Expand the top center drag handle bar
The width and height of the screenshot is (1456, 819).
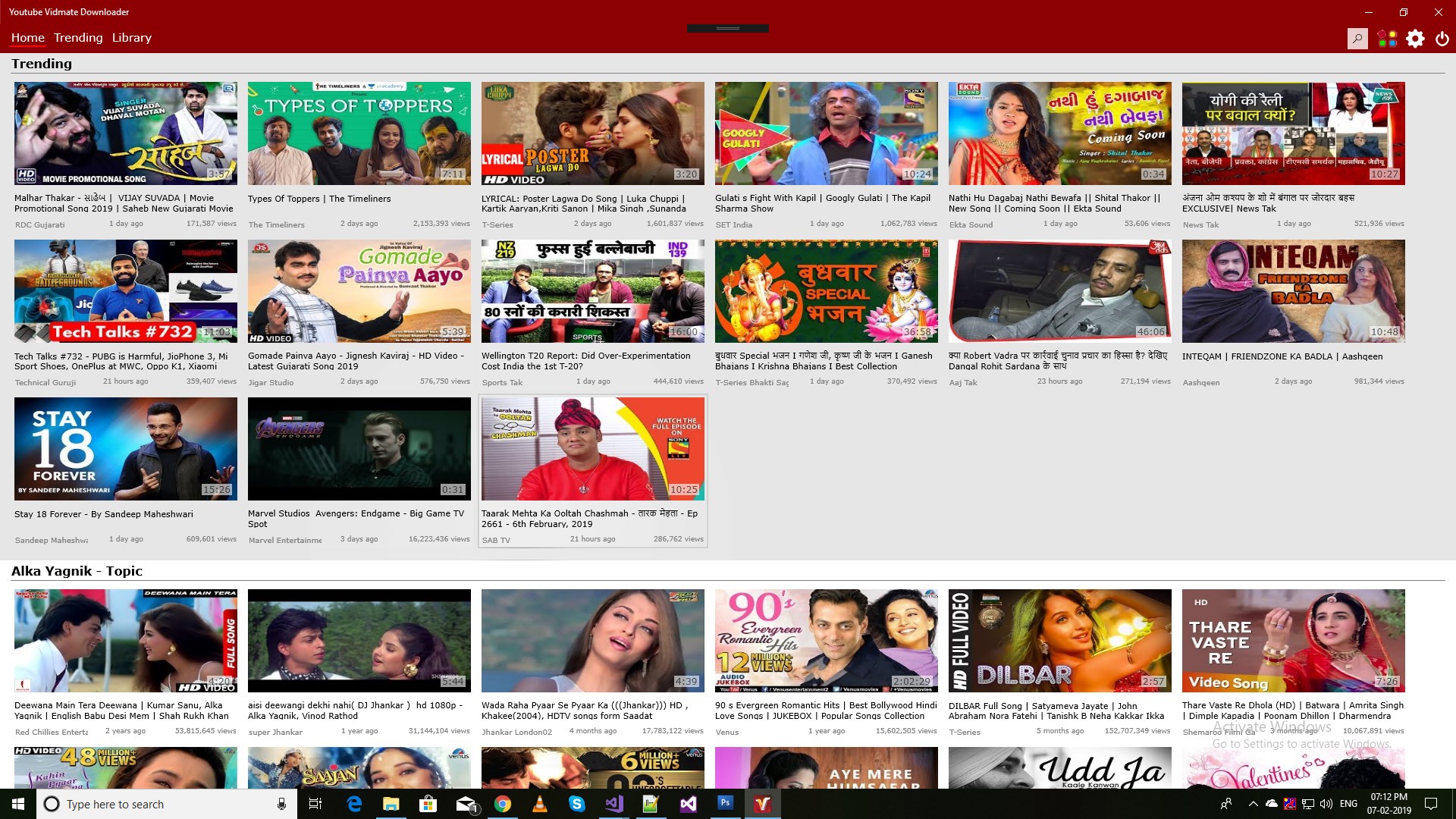click(727, 28)
